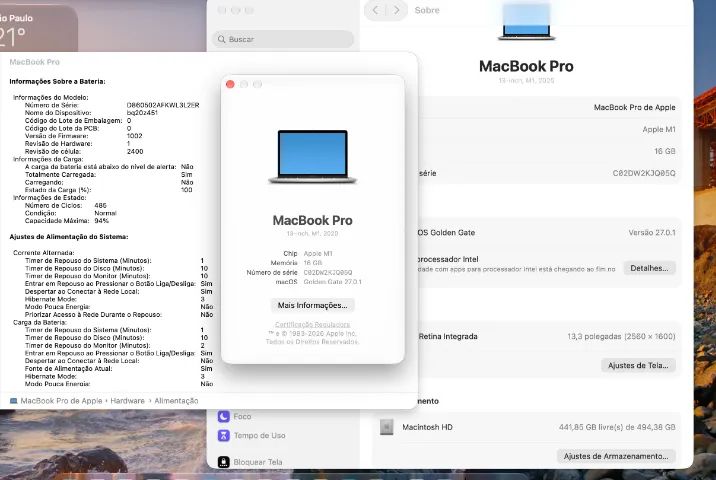716x480 pixels.
Task: Click 'Priorizar Acesso à Rede Durante o Repouso:' row
Action: [x=119, y=315]
